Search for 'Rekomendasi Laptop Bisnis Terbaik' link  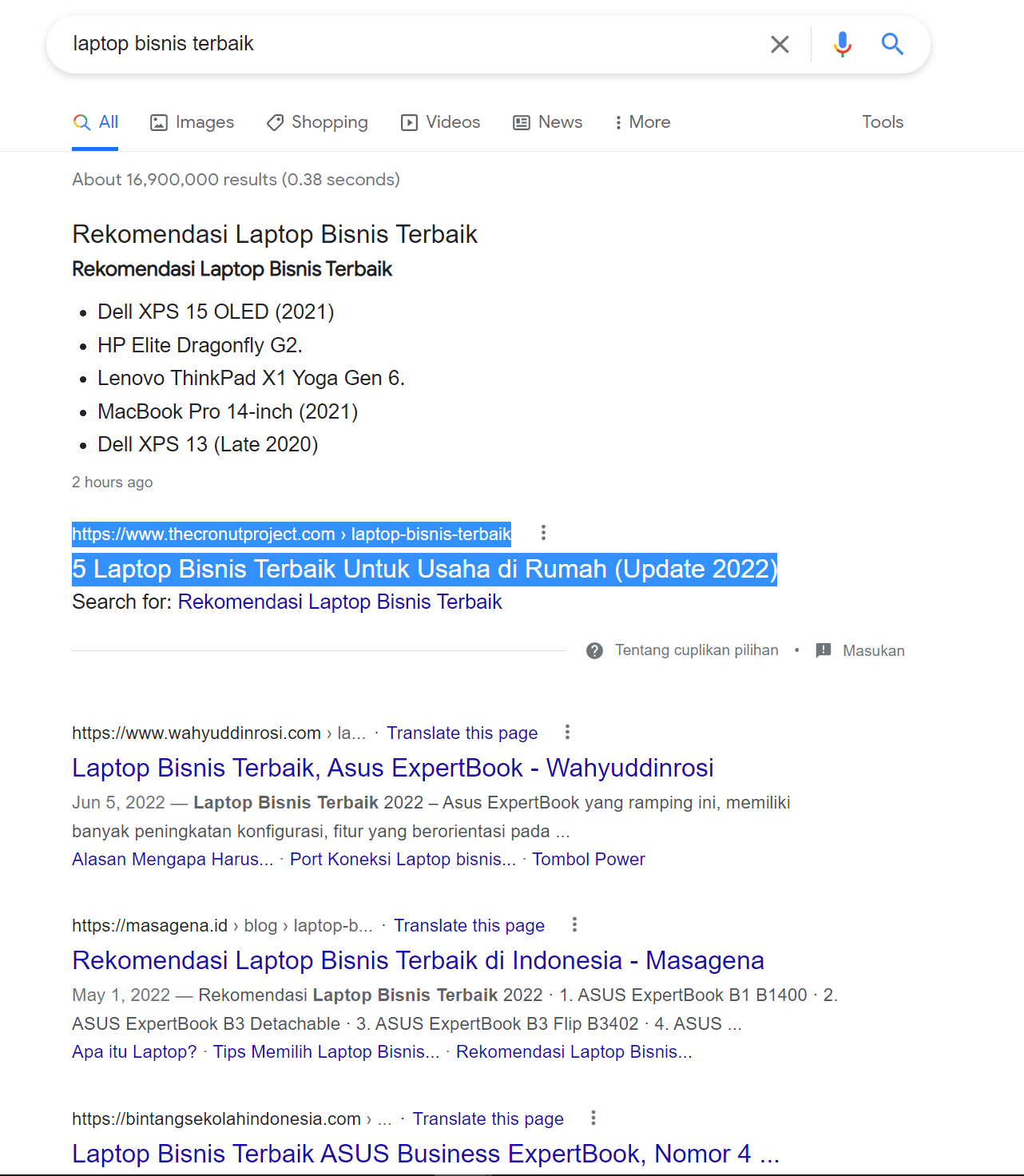pyautogui.click(x=339, y=602)
